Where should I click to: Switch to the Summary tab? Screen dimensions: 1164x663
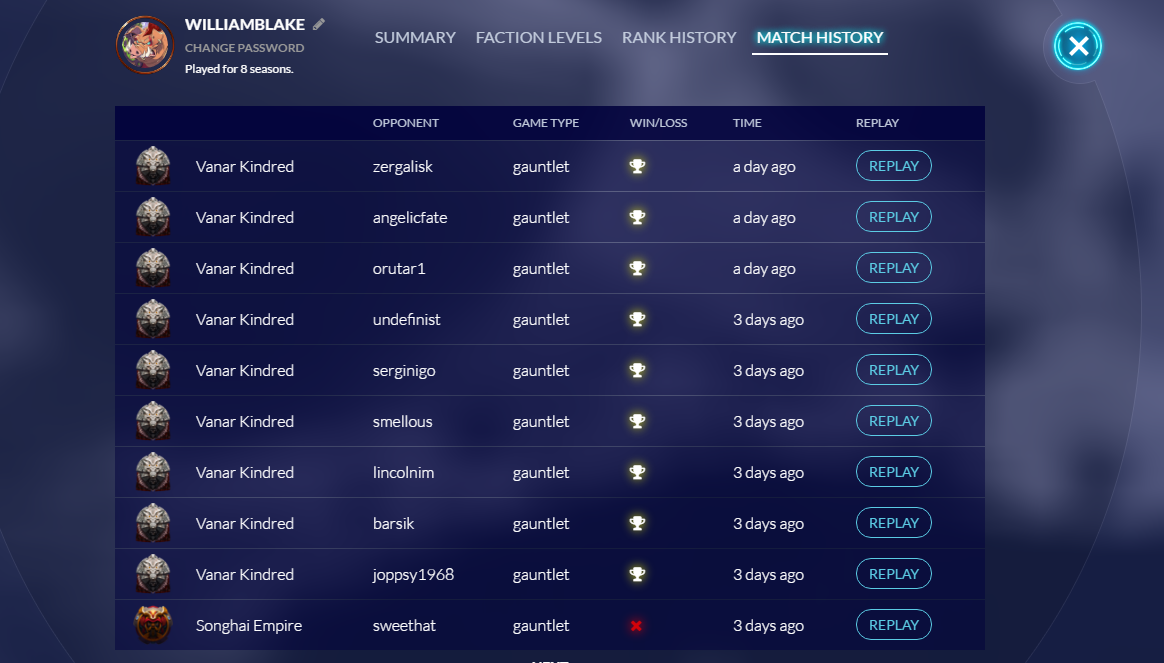click(415, 37)
